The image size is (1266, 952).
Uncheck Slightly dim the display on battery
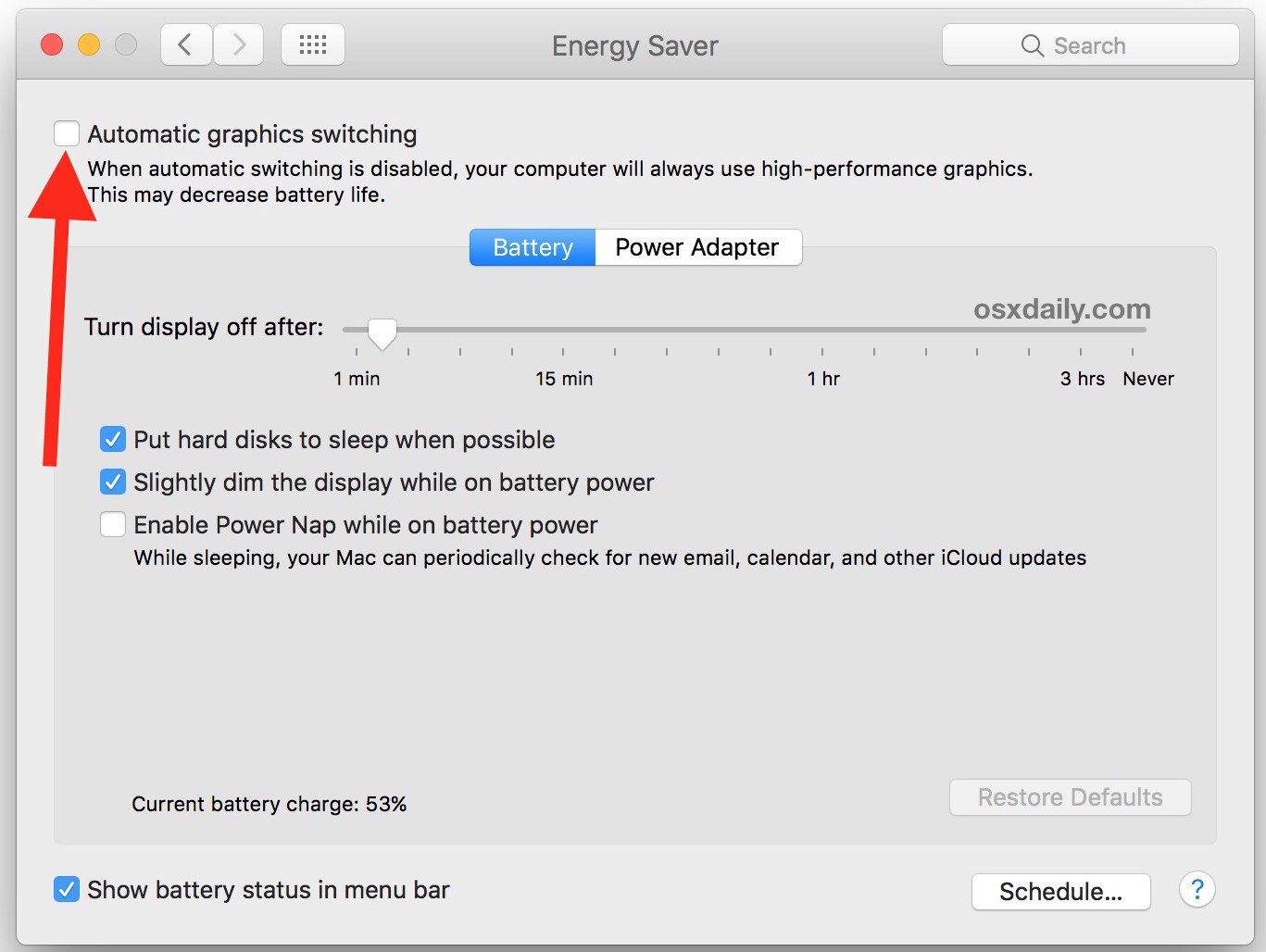point(113,482)
